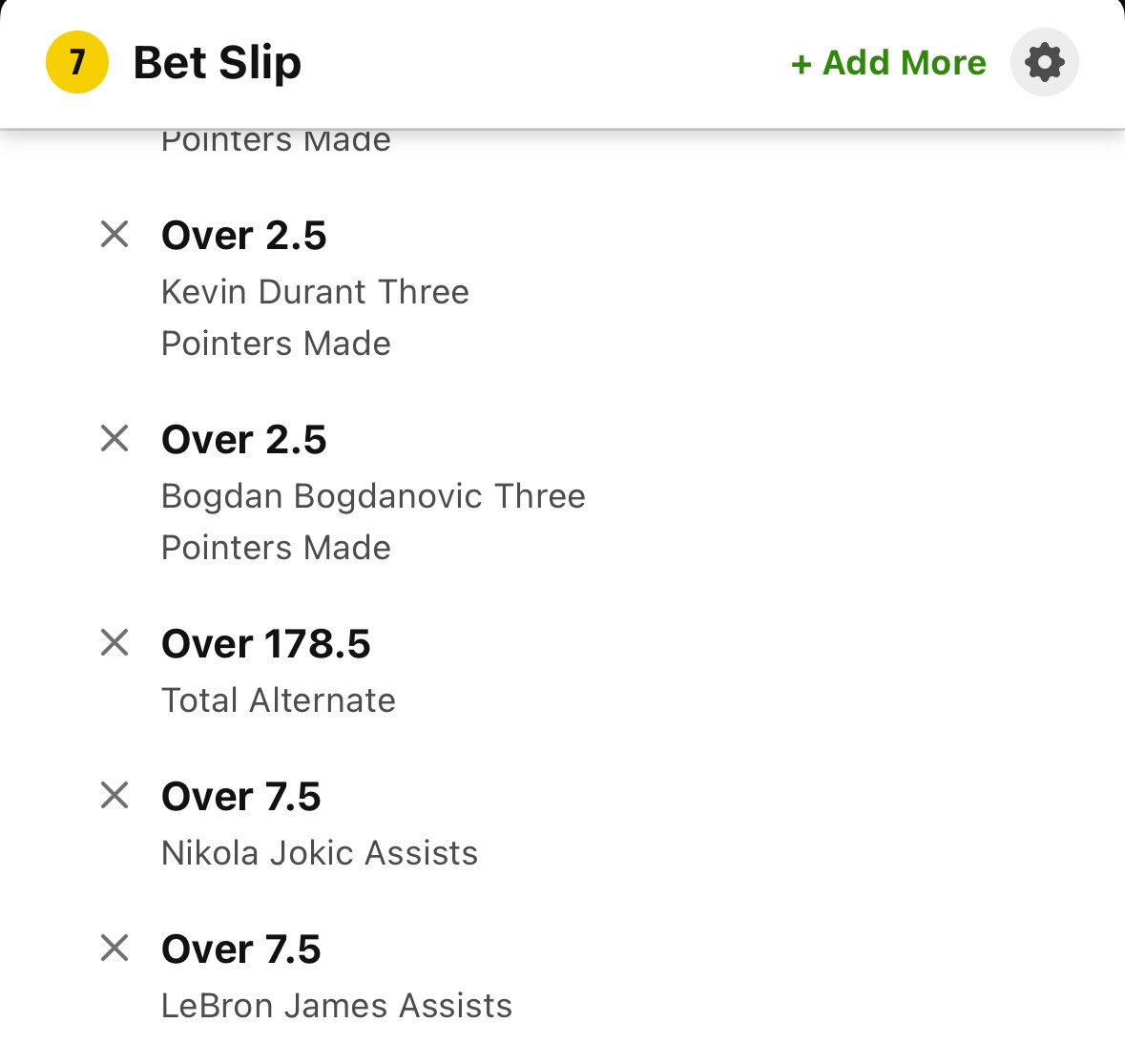
Task: Click the Bet Slip title
Action: (218, 63)
